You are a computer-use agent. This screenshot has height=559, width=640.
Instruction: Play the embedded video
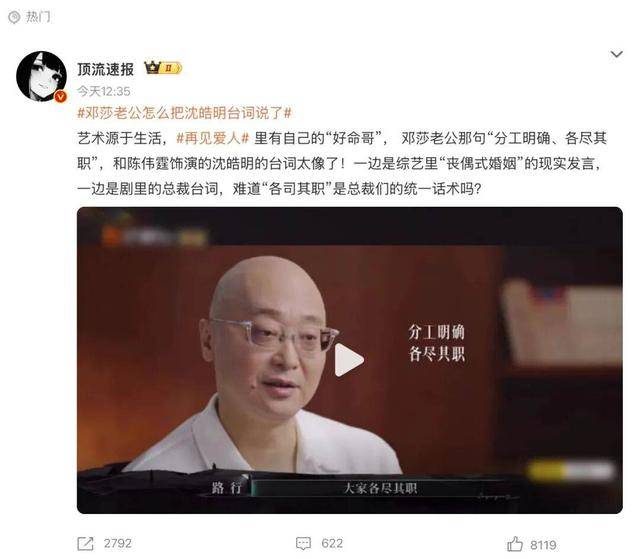coord(349,359)
